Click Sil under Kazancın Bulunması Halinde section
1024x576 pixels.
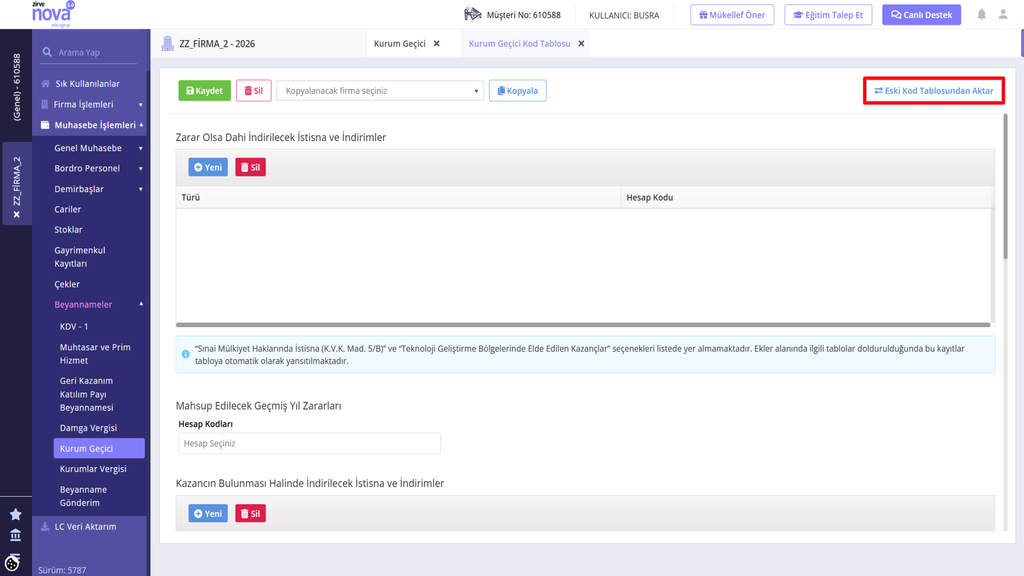pos(250,513)
